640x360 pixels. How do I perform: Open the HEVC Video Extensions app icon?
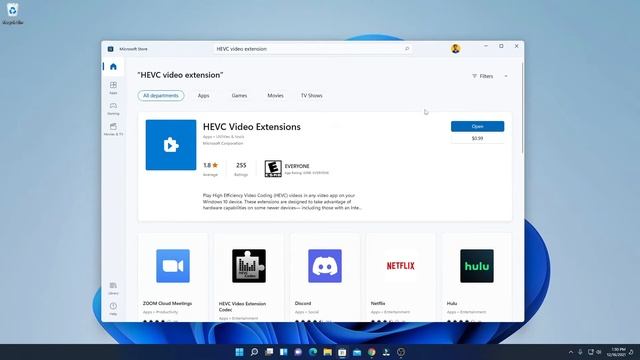coord(171,145)
